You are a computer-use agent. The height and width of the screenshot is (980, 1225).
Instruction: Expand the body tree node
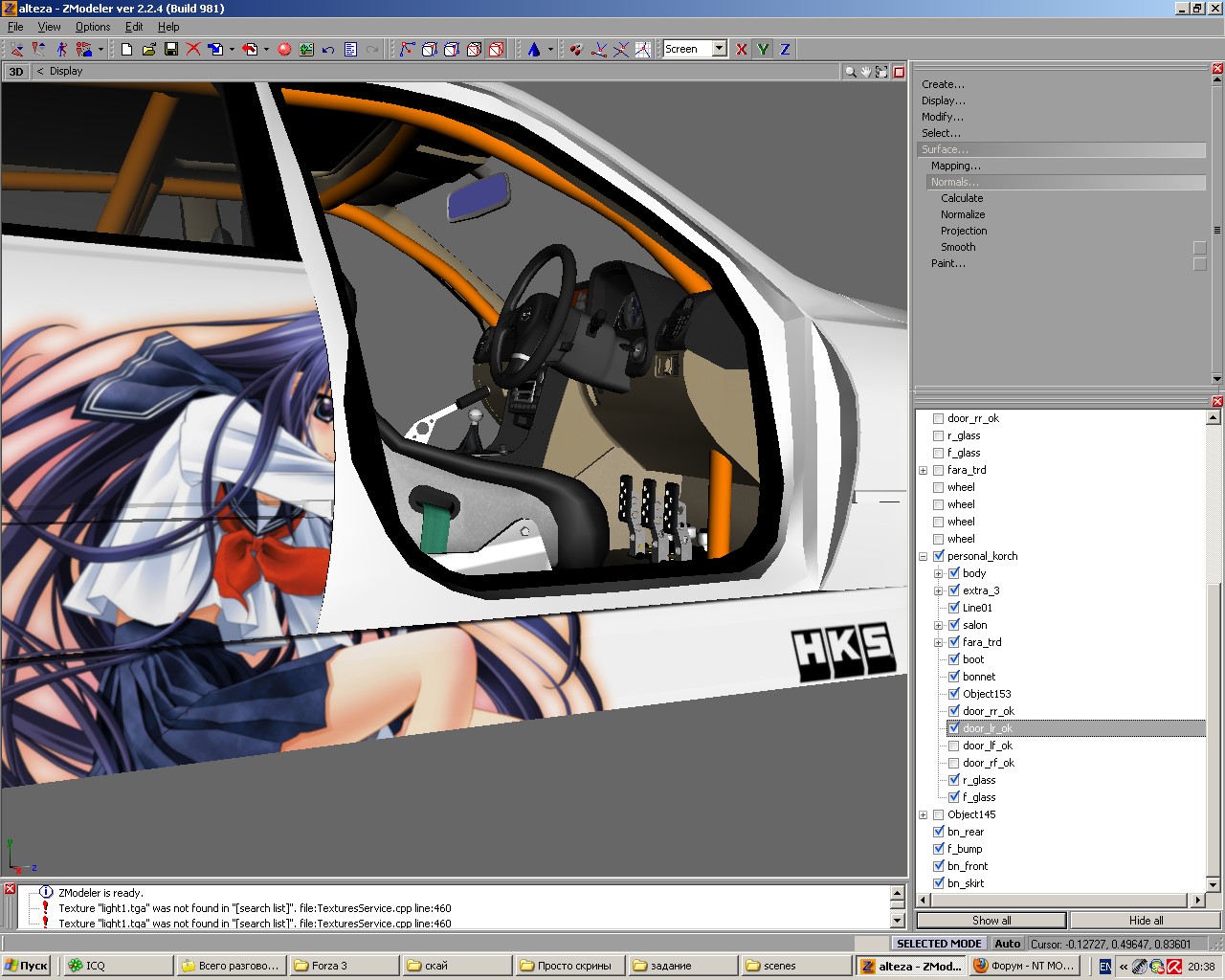pyautogui.click(x=939, y=573)
